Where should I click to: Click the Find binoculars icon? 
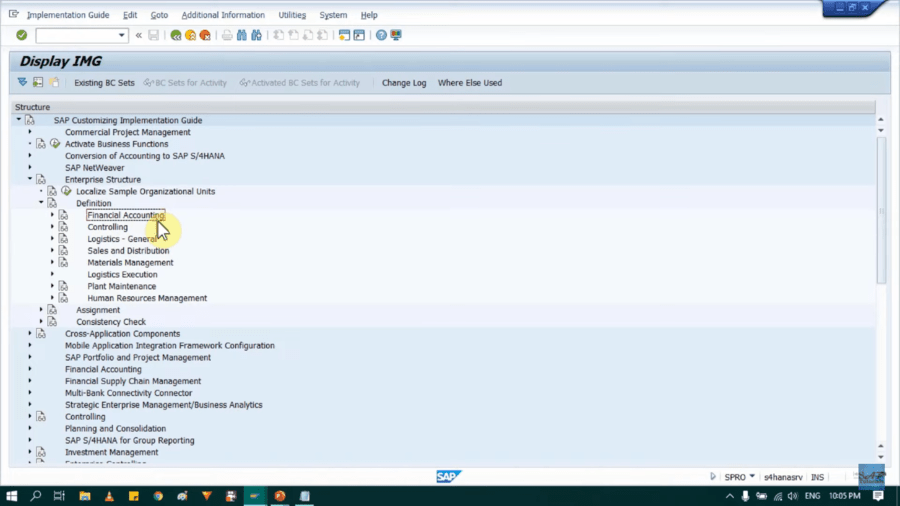point(242,36)
